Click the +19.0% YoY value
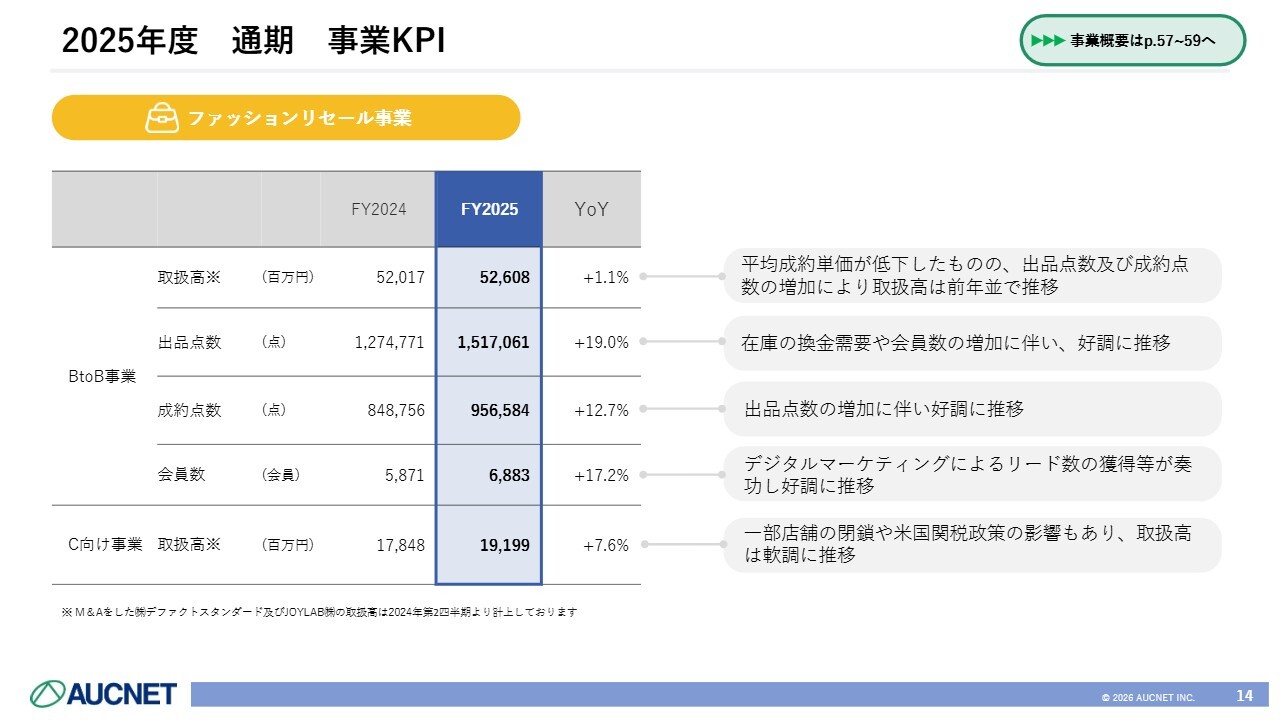 click(601, 342)
